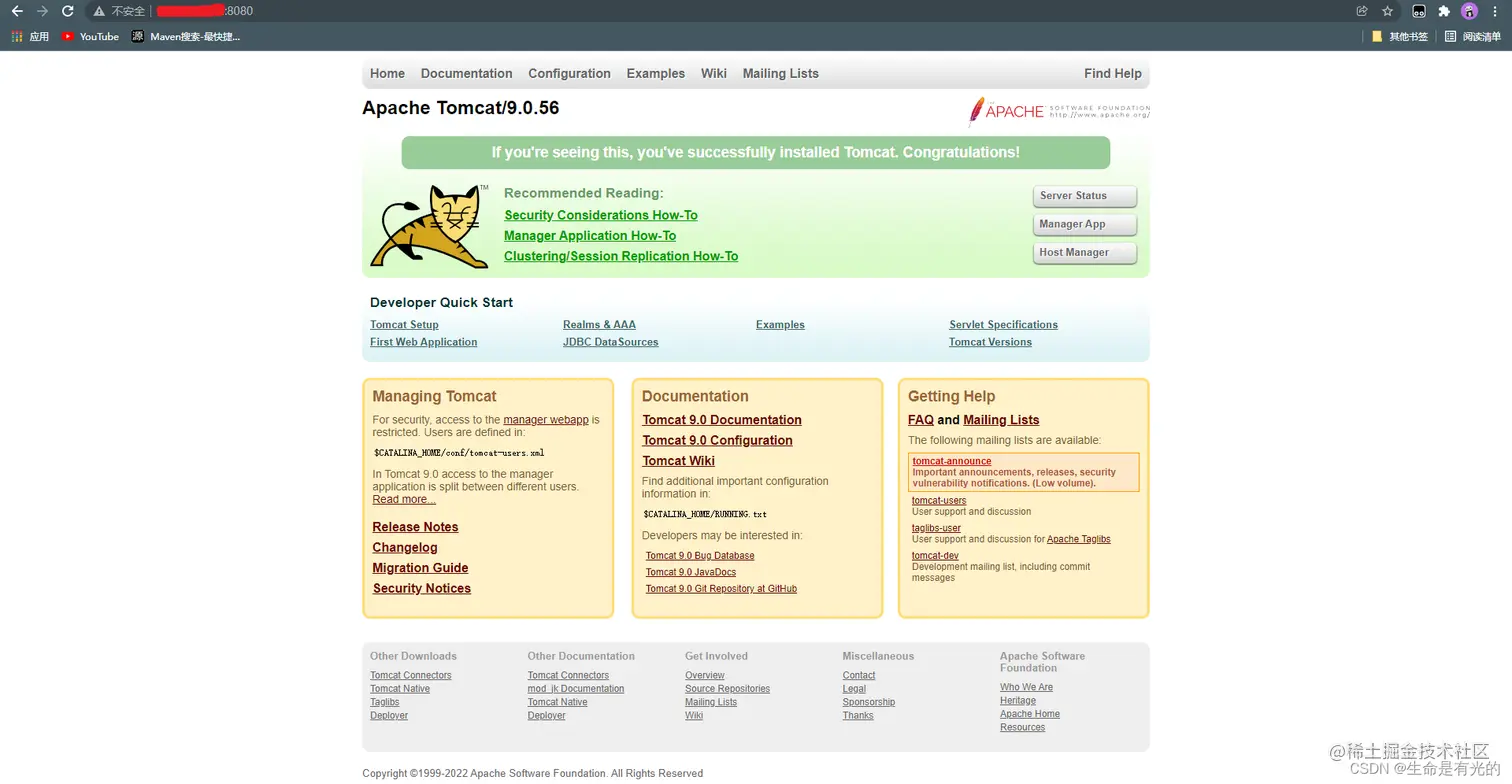Open Tomcat 9.0 Configuration link
Image resolution: width=1512 pixels, height=784 pixels.
pos(717,440)
